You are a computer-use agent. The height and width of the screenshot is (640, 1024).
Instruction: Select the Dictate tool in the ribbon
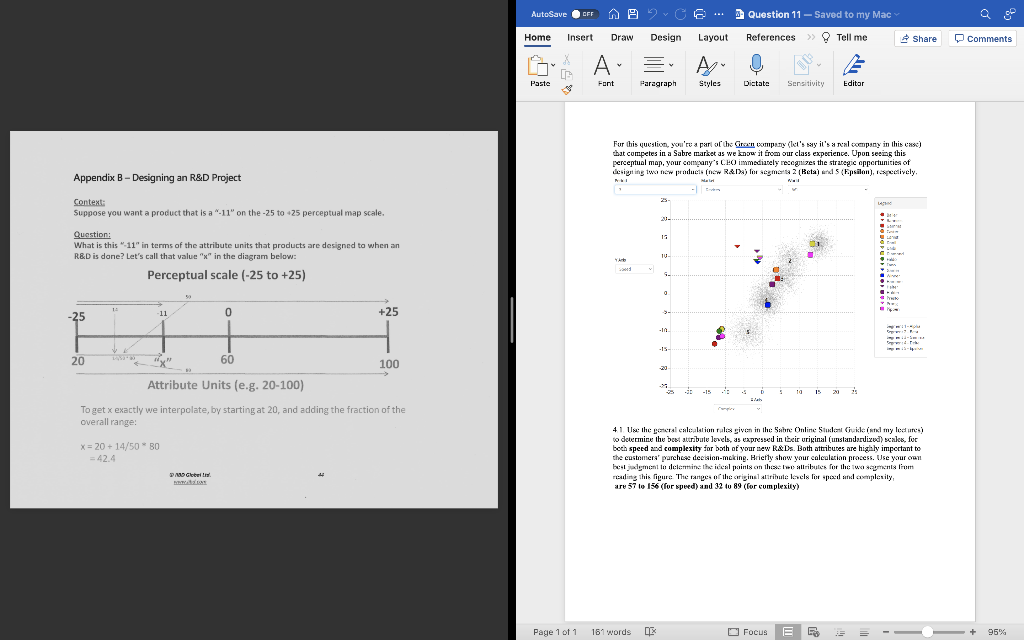click(x=756, y=65)
